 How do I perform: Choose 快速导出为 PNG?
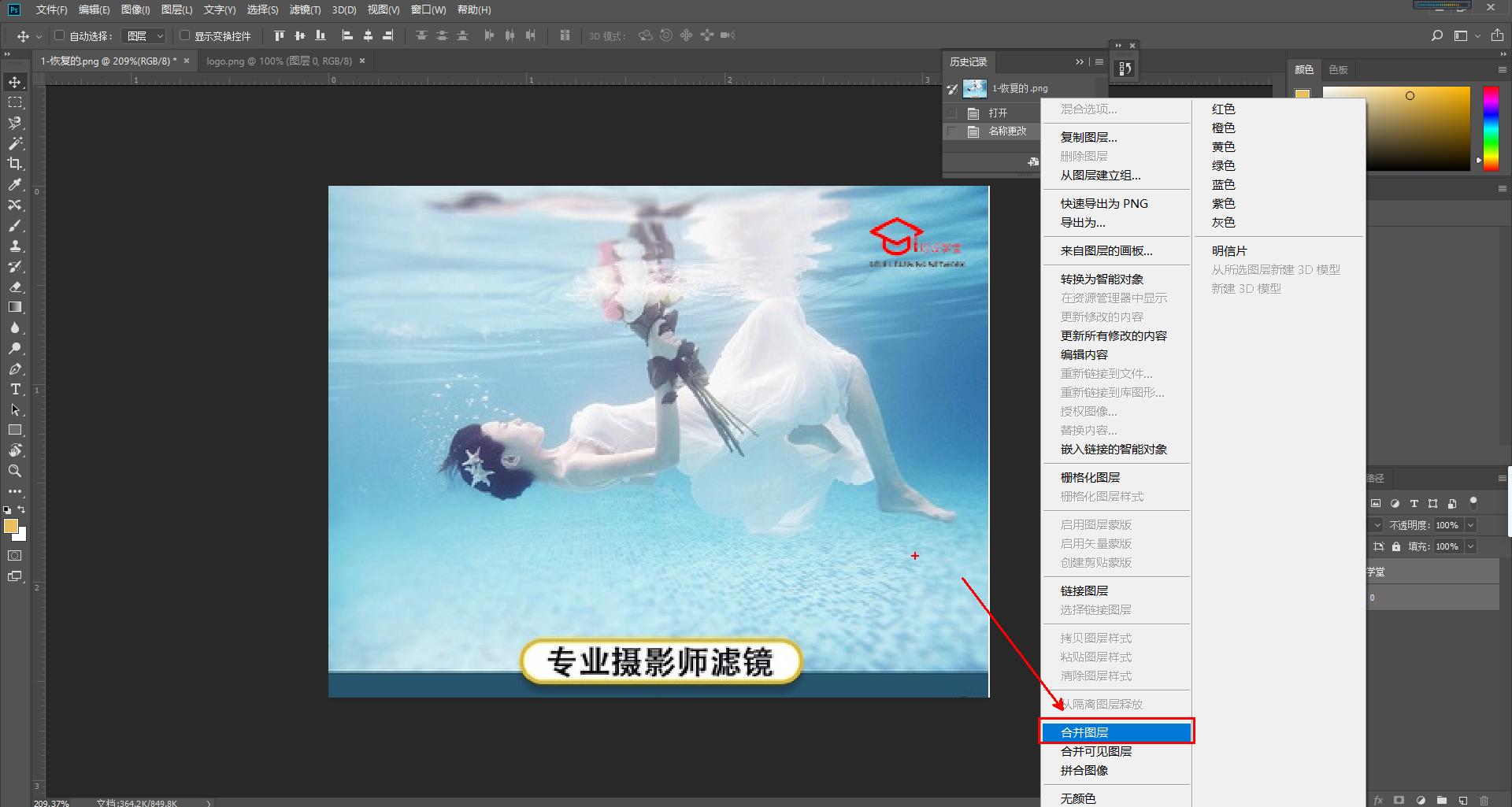point(1103,203)
